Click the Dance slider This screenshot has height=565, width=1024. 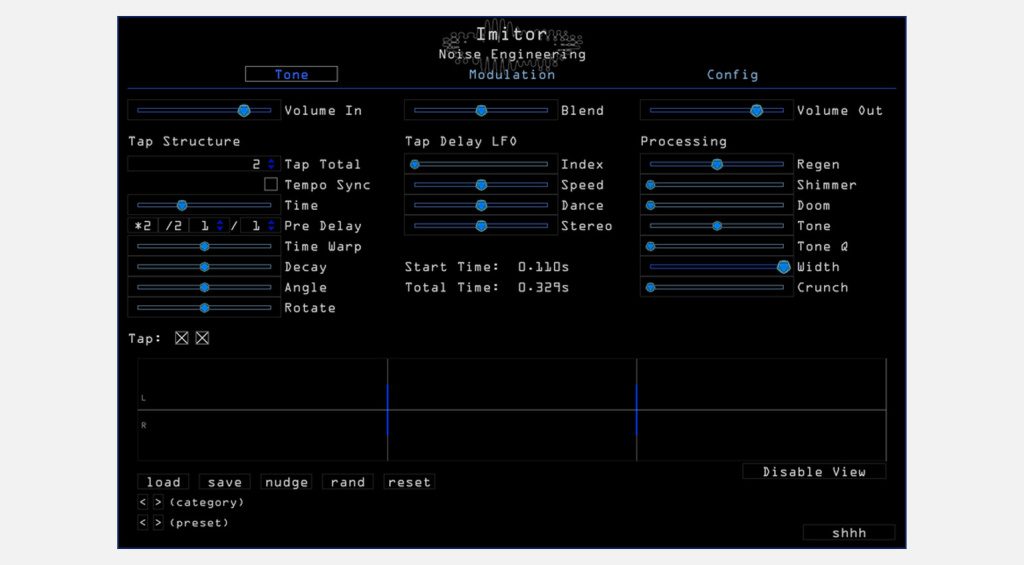(x=481, y=205)
